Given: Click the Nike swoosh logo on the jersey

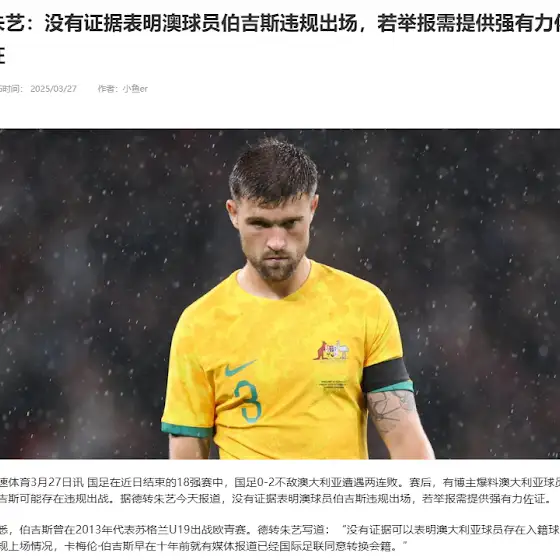Looking at the screenshot, I should click(x=240, y=368).
